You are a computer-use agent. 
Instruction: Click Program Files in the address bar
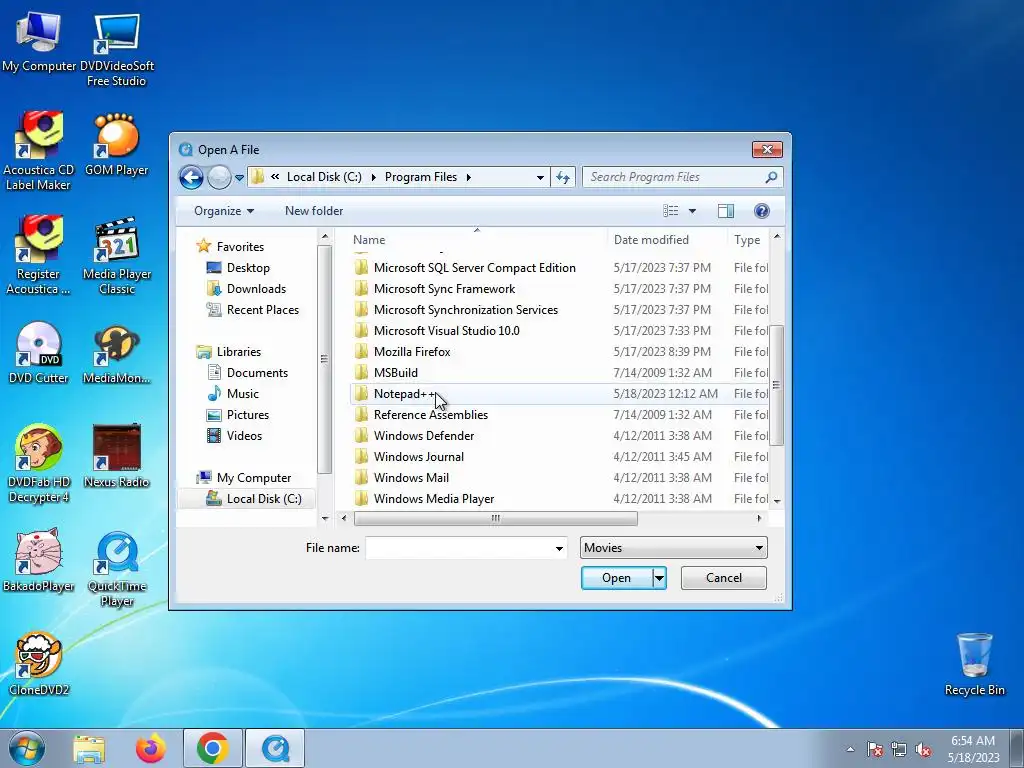[x=421, y=177]
